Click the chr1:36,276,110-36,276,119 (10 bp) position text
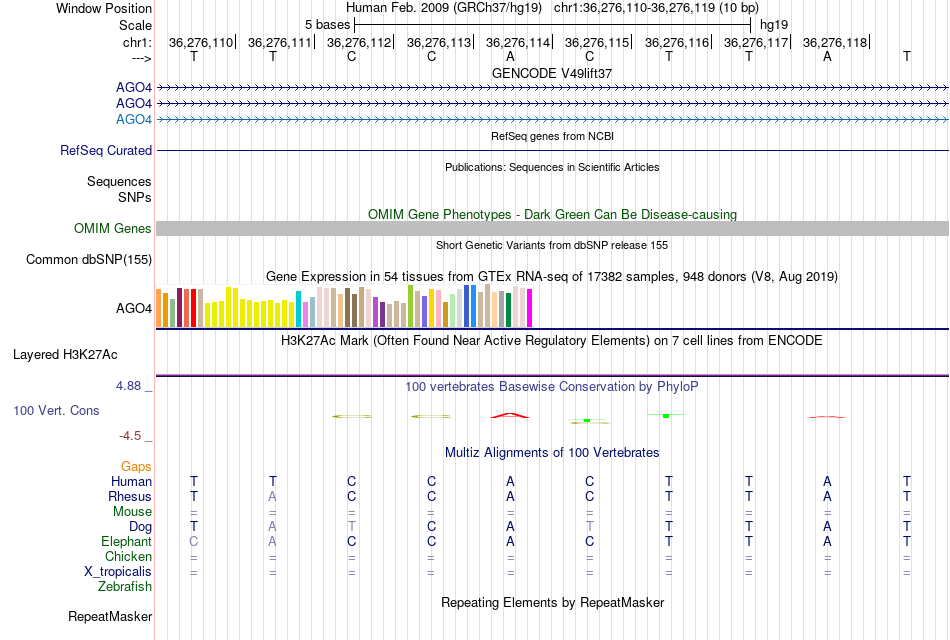Image resolution: width=950 pixels, height=640 pixels. (x=656, y=8)
